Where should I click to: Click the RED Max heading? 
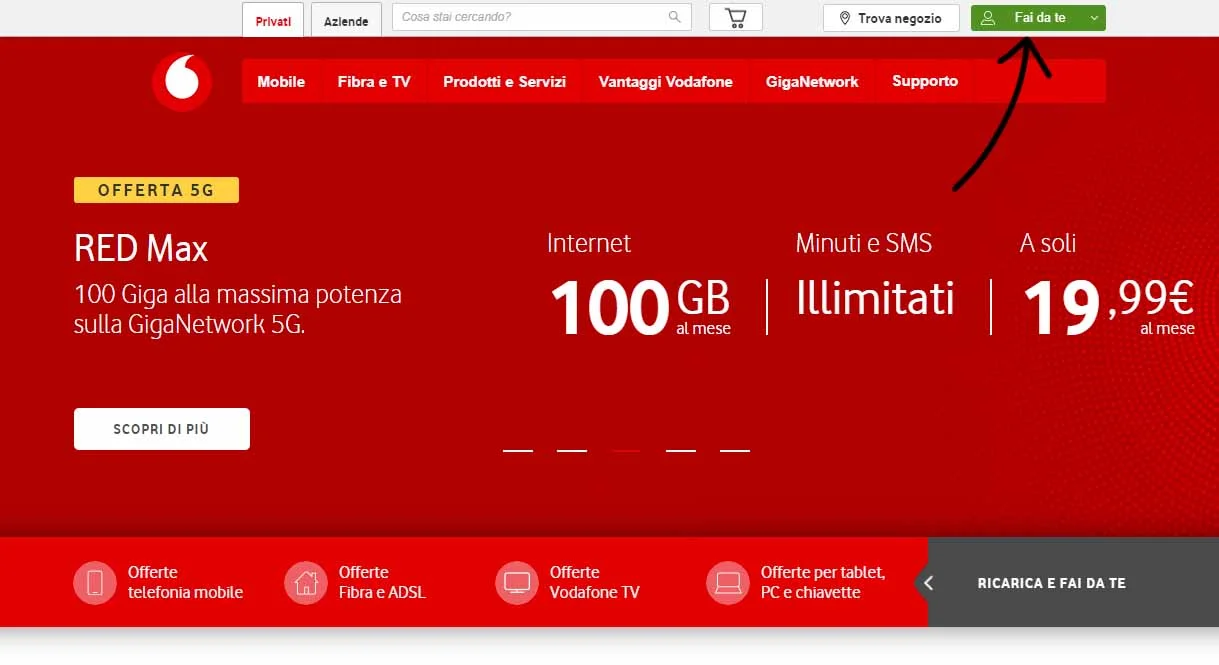[141, 248]
